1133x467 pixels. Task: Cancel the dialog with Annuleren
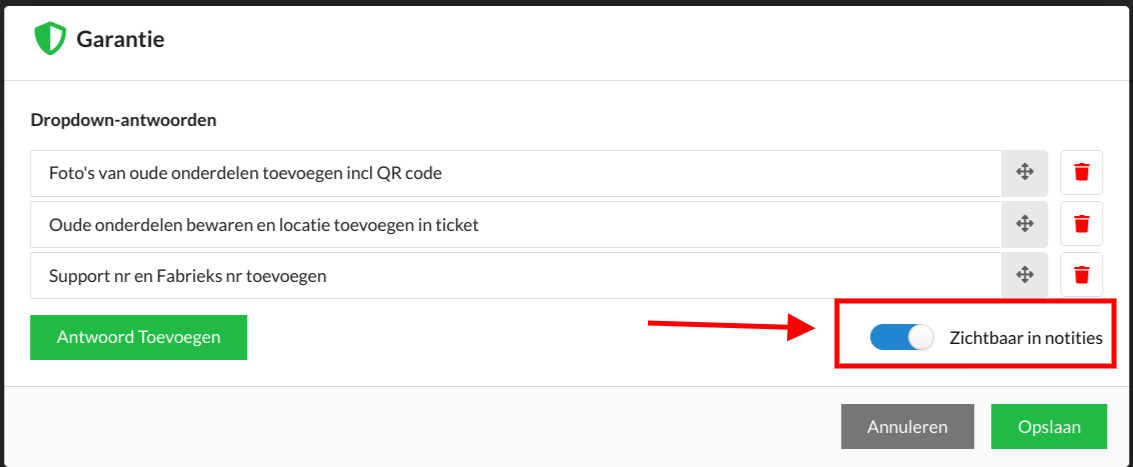(908, 427)
